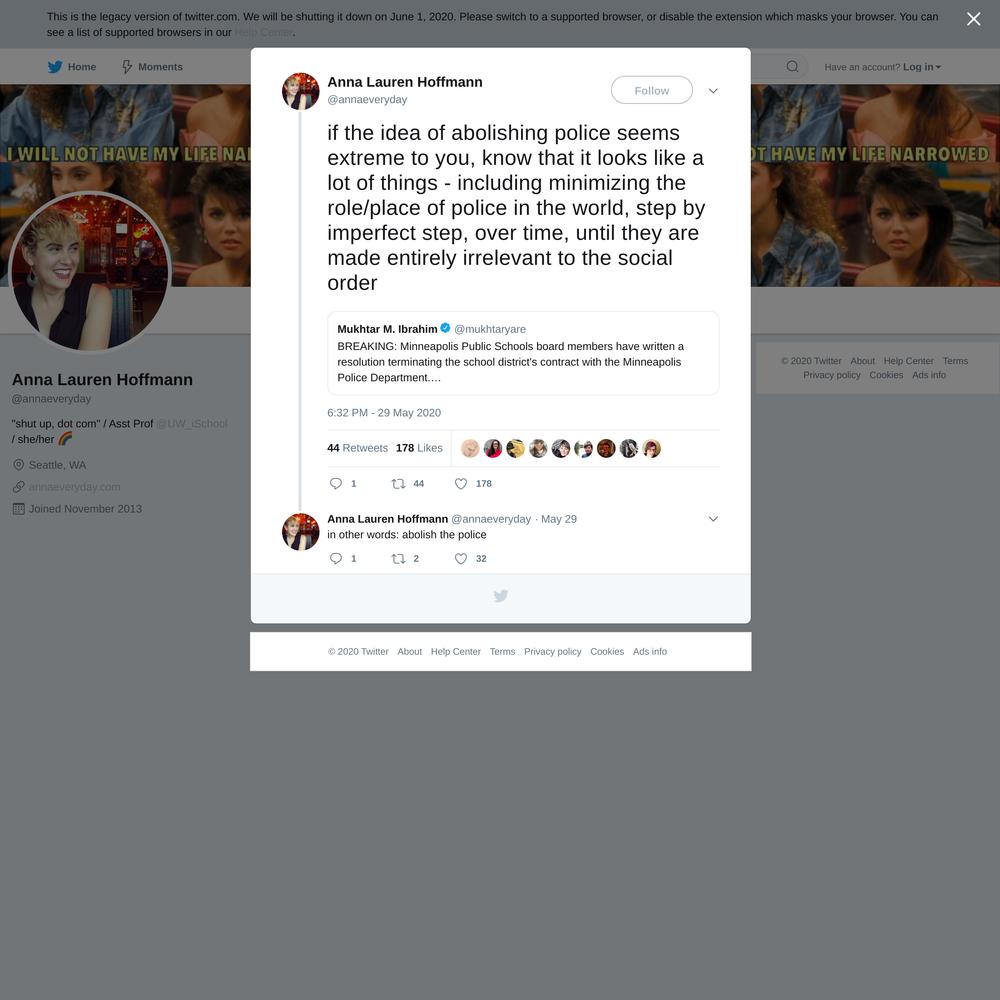Like the main tweet with 178 likes
Screen dimensions: 1000x1000
click(460, 483)
